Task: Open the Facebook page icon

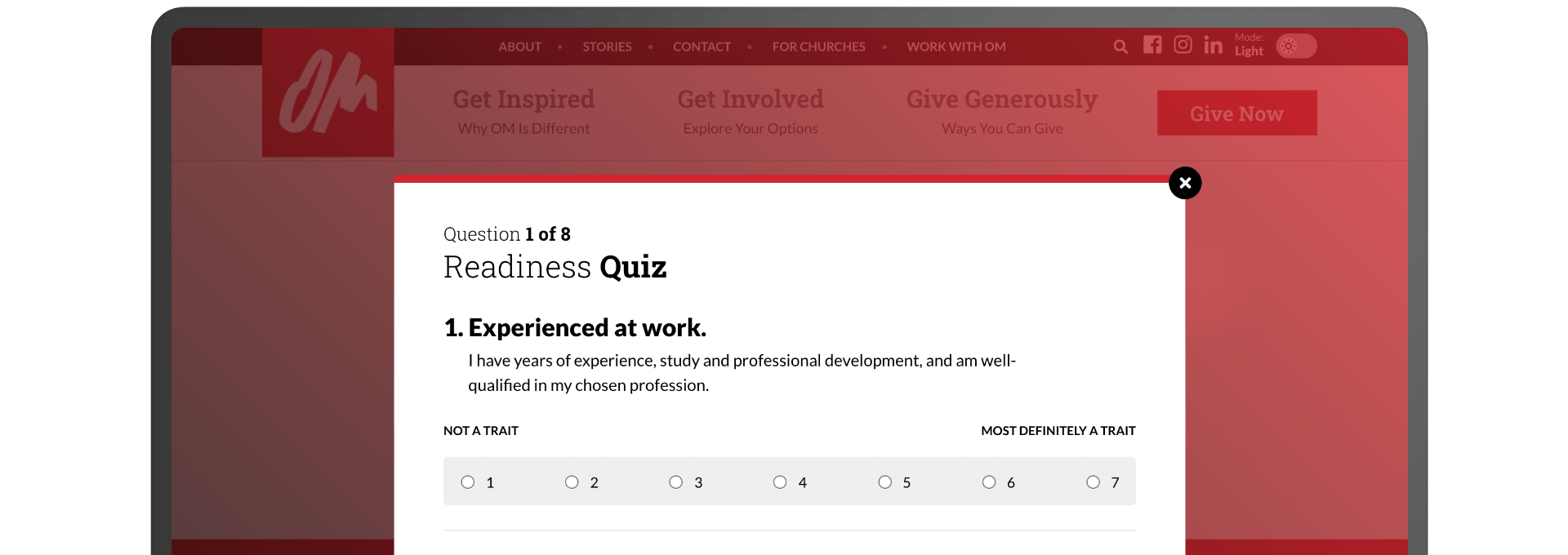Action: (1152, 45)
